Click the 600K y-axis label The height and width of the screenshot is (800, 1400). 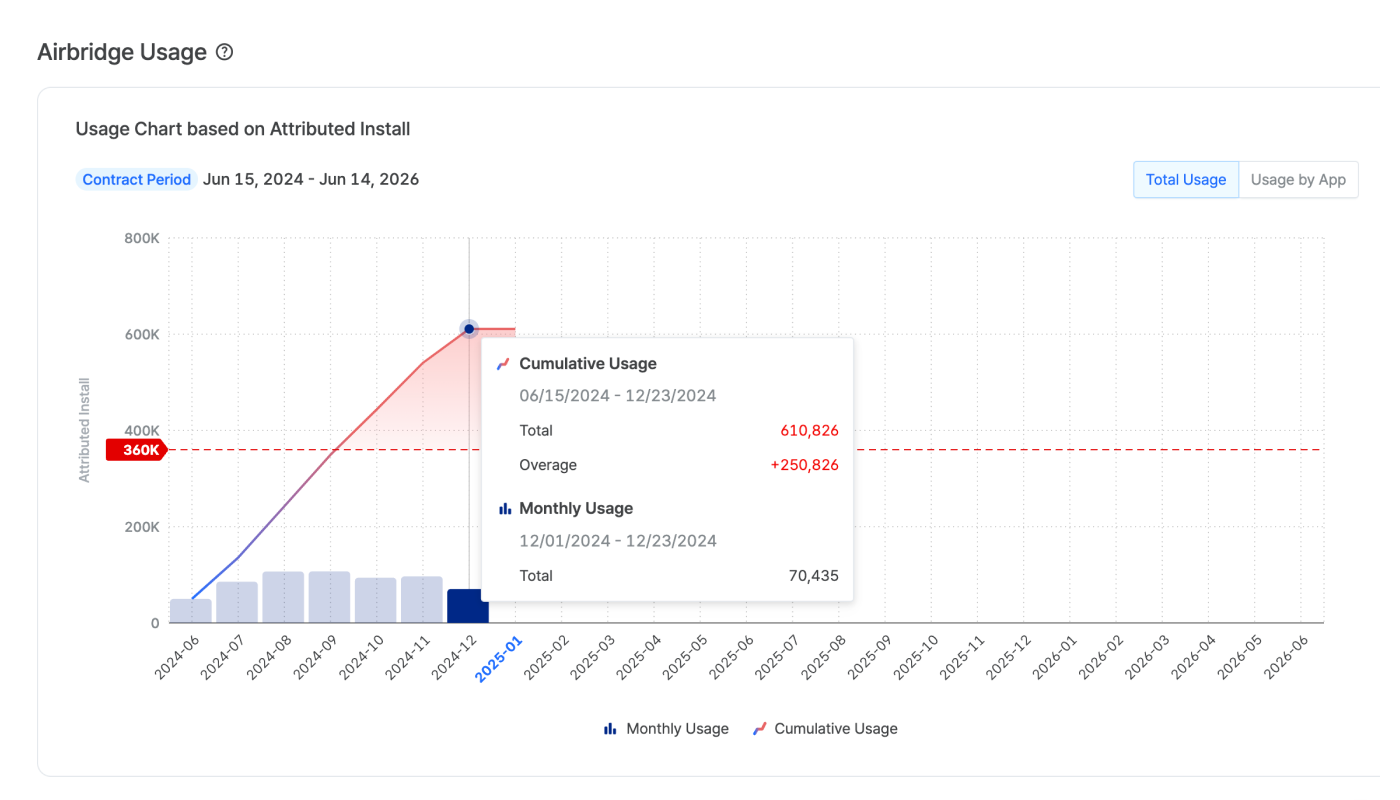(x=141, y=335)
